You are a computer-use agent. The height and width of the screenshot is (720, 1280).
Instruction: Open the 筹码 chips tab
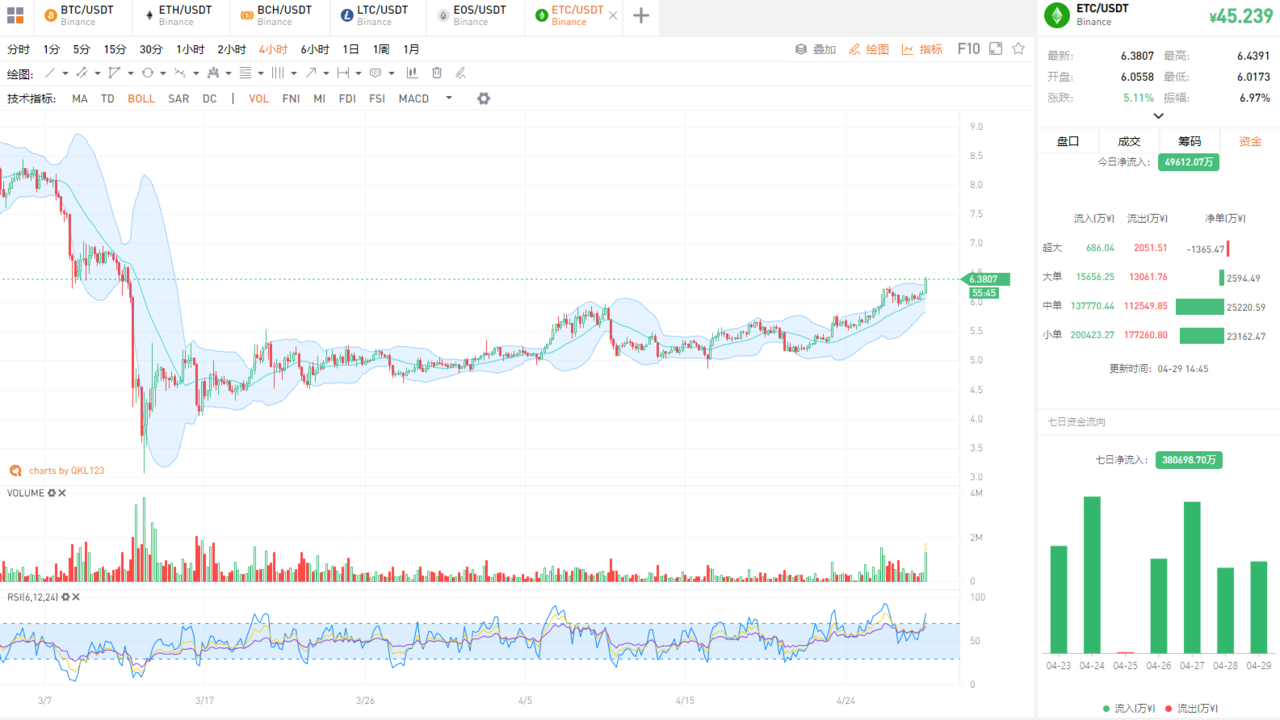[x=1189, y=141]
